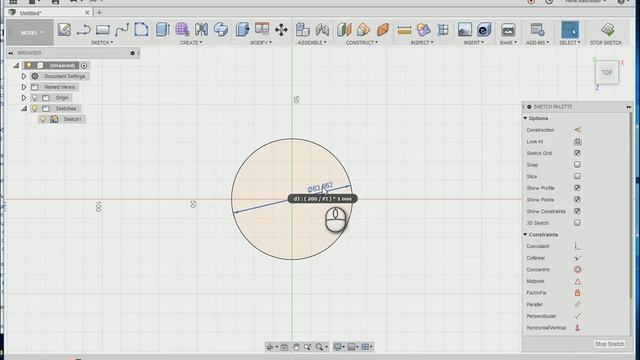Click the orange Midplane icon in Construct
This screenshot has height=360, width=640.
(383, 30)
